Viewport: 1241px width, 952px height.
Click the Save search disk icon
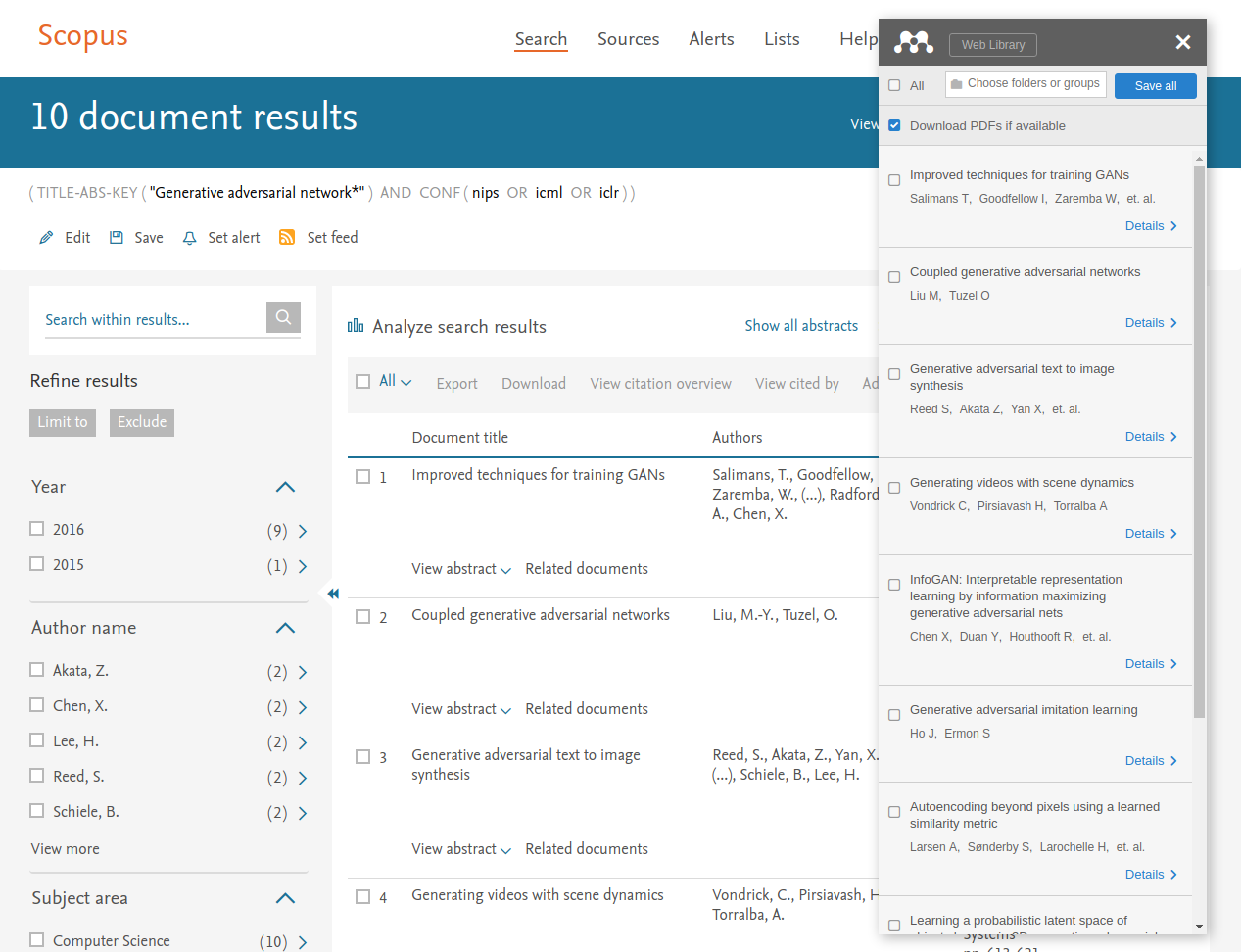[x=117, y=238]
